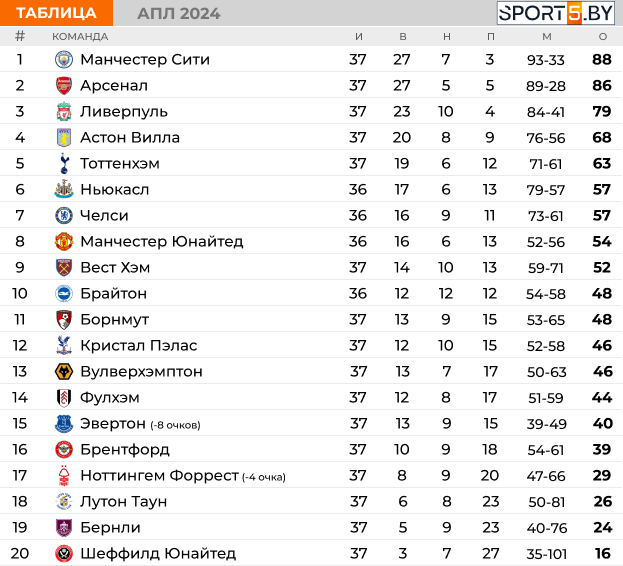
Task: Select the Manchester United crest
Action: (x=64, y=241)
